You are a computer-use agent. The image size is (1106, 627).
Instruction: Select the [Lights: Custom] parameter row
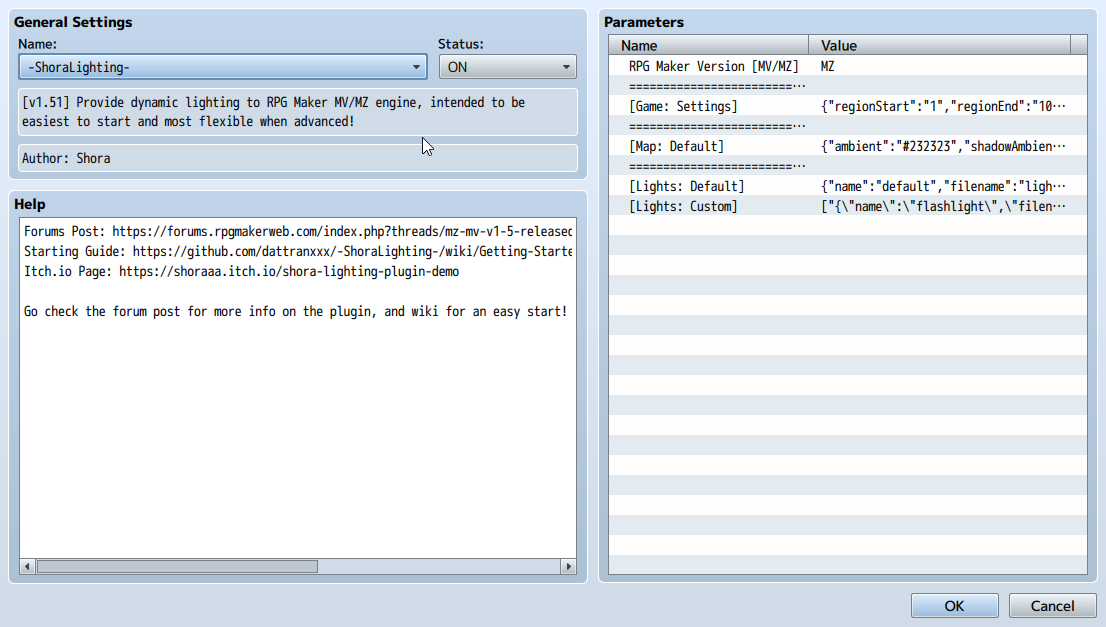click(x=847, y=207)
